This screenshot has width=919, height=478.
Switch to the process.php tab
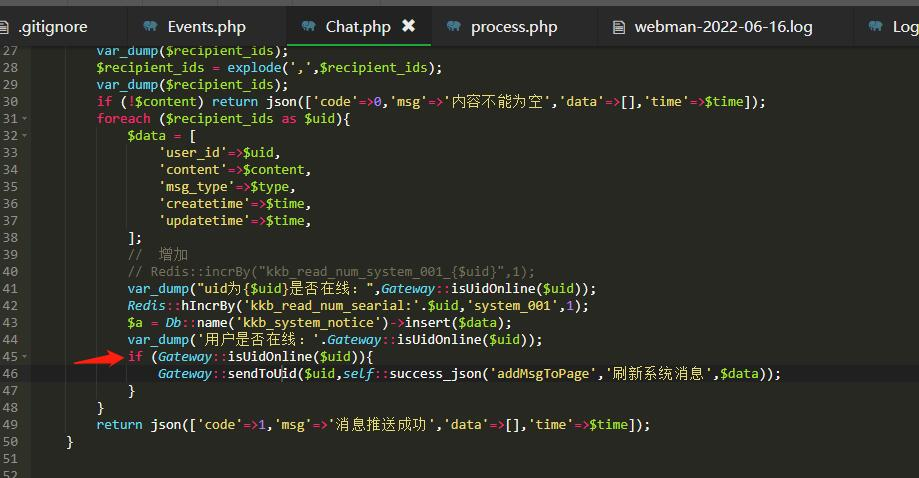pyautogui.click(x=514, y=27)
